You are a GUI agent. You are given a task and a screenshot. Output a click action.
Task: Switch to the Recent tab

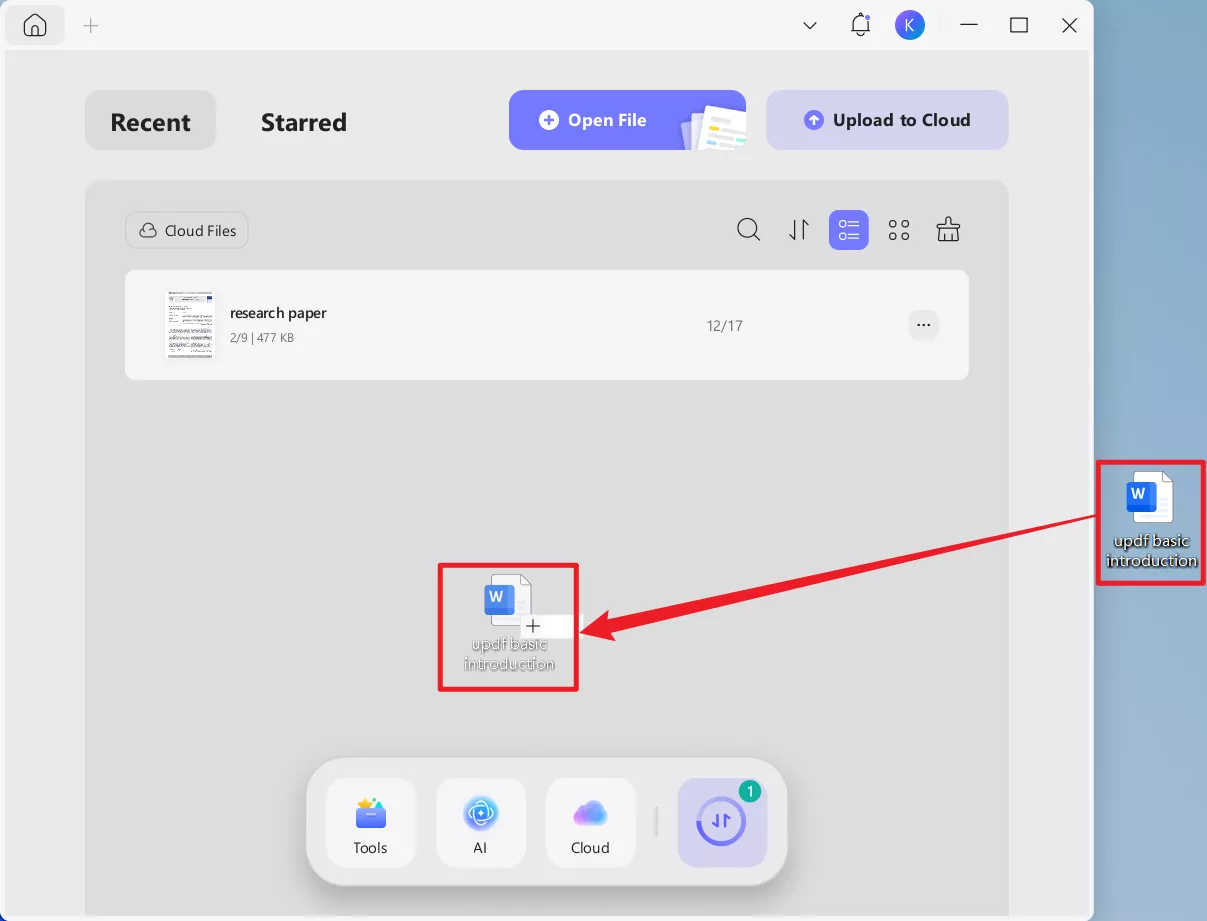pos(150,121)
